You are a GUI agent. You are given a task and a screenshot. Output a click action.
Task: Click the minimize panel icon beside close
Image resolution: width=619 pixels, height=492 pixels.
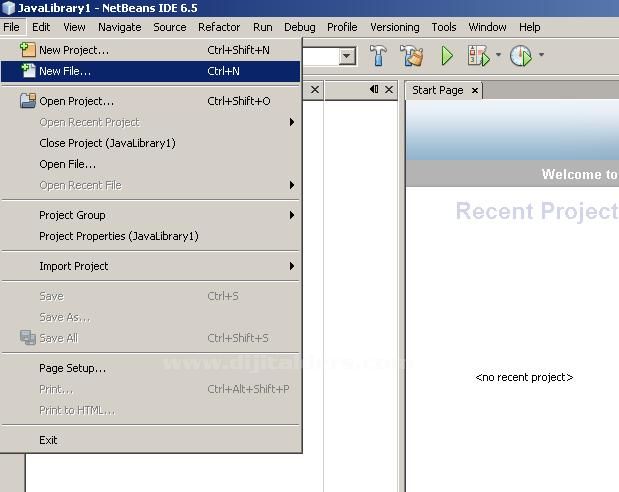[374, 89]
